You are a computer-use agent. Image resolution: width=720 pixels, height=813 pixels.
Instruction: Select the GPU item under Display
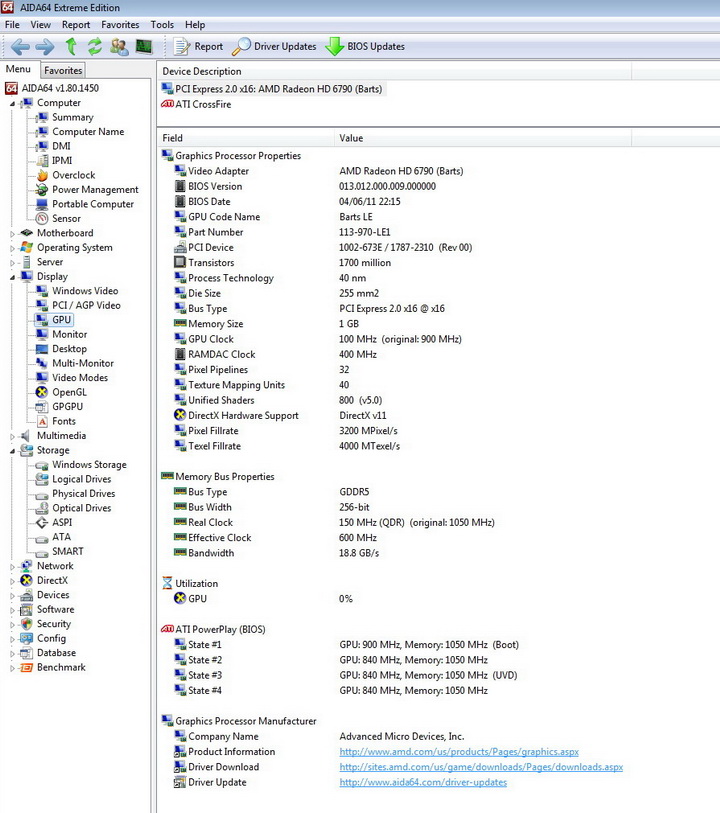[61, 320]
